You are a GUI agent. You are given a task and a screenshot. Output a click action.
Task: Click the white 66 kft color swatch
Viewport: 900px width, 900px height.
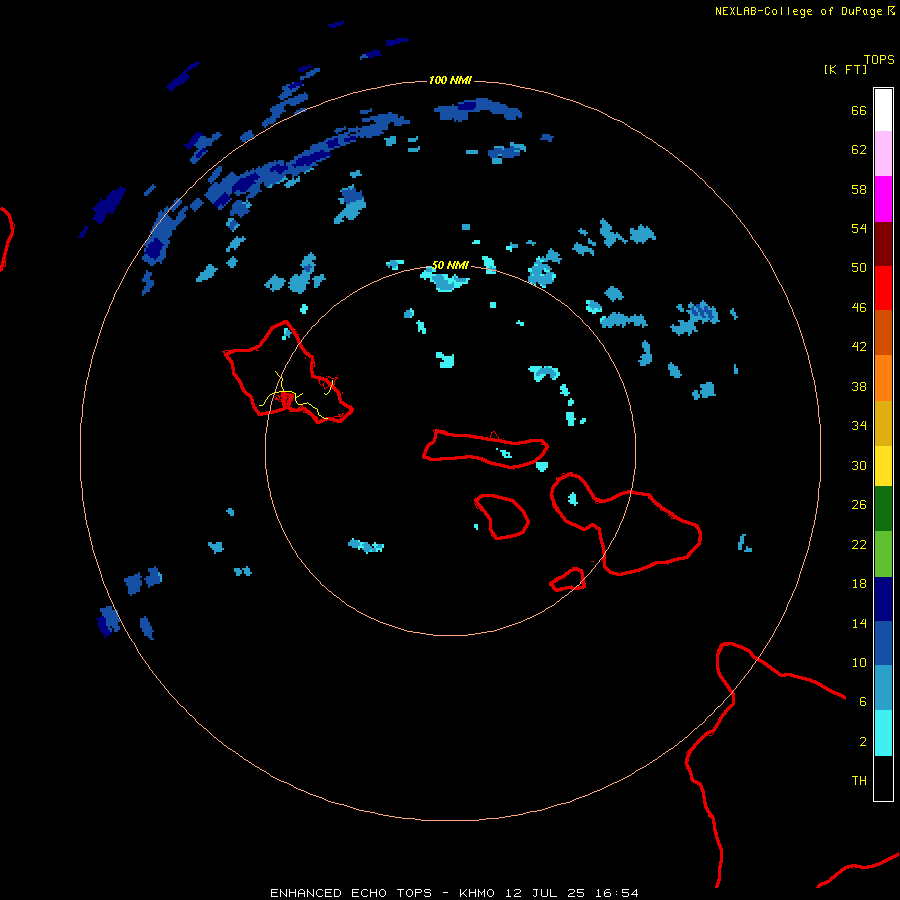click(883, 110)
